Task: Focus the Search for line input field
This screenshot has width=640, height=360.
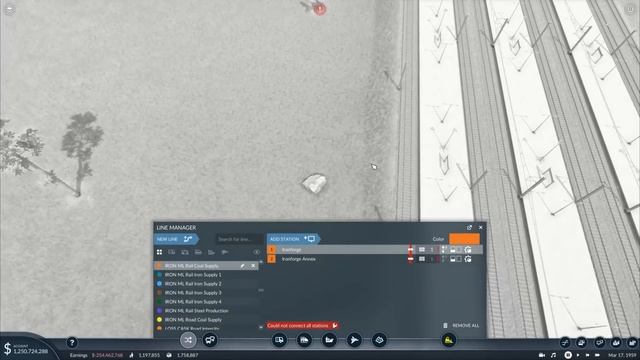Action: click(x=240, y=239)
